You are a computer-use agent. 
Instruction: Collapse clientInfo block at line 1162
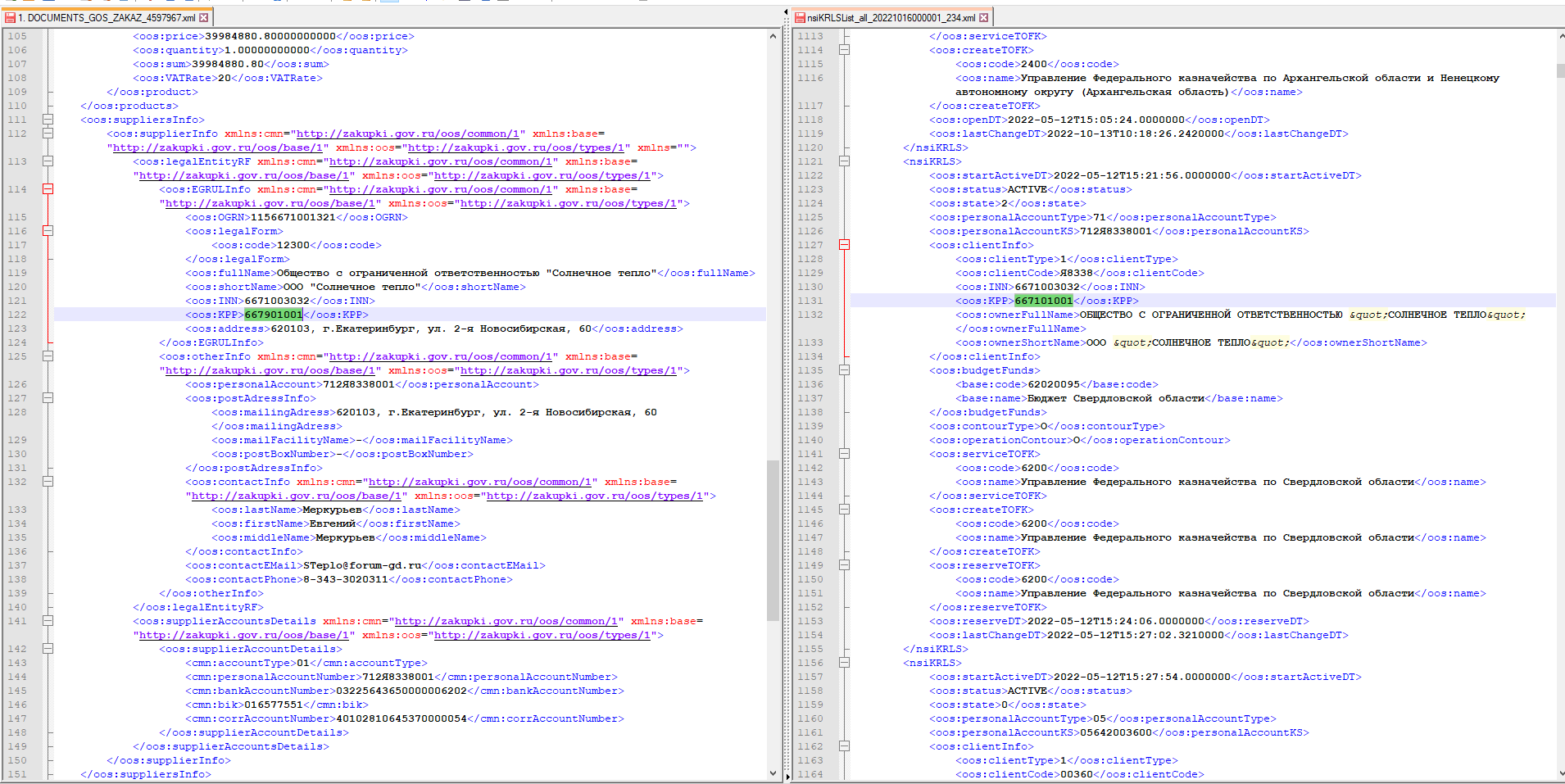point(844,746)
